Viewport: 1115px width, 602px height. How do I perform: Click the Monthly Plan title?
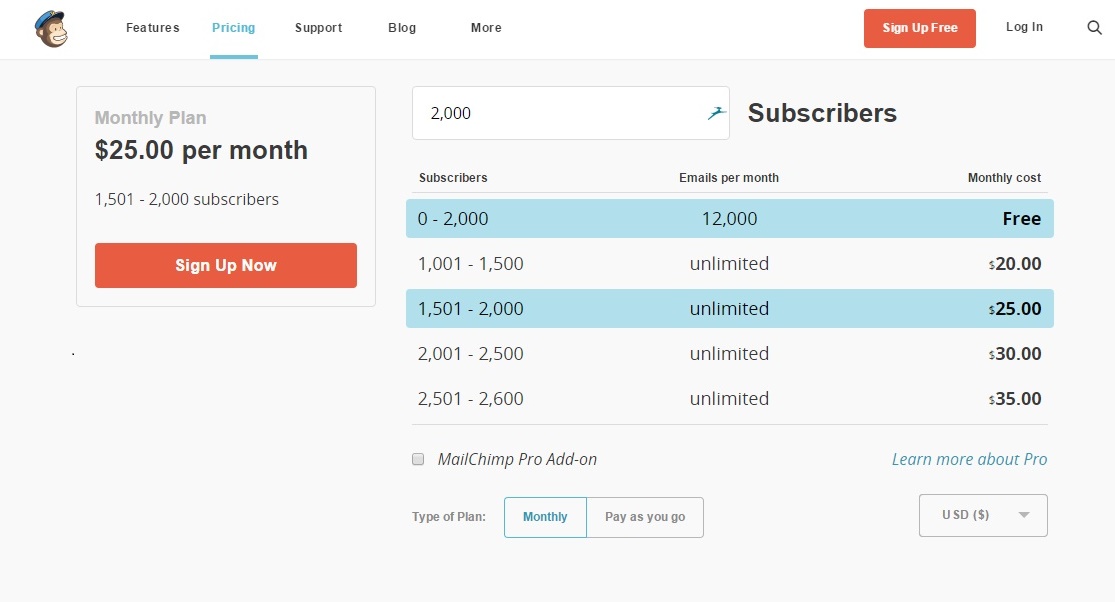click(x=150, y=117)
